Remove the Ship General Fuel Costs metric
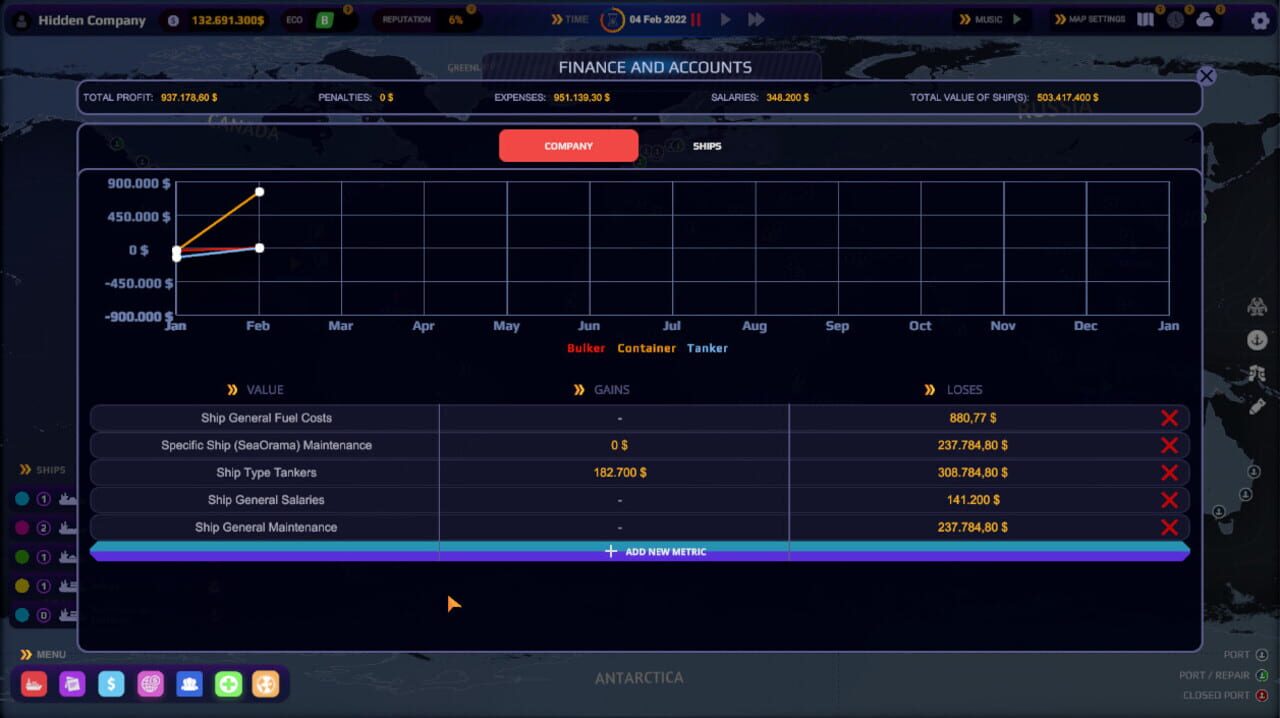This screenshot has height=718, width=1280. click(1168, 418)
